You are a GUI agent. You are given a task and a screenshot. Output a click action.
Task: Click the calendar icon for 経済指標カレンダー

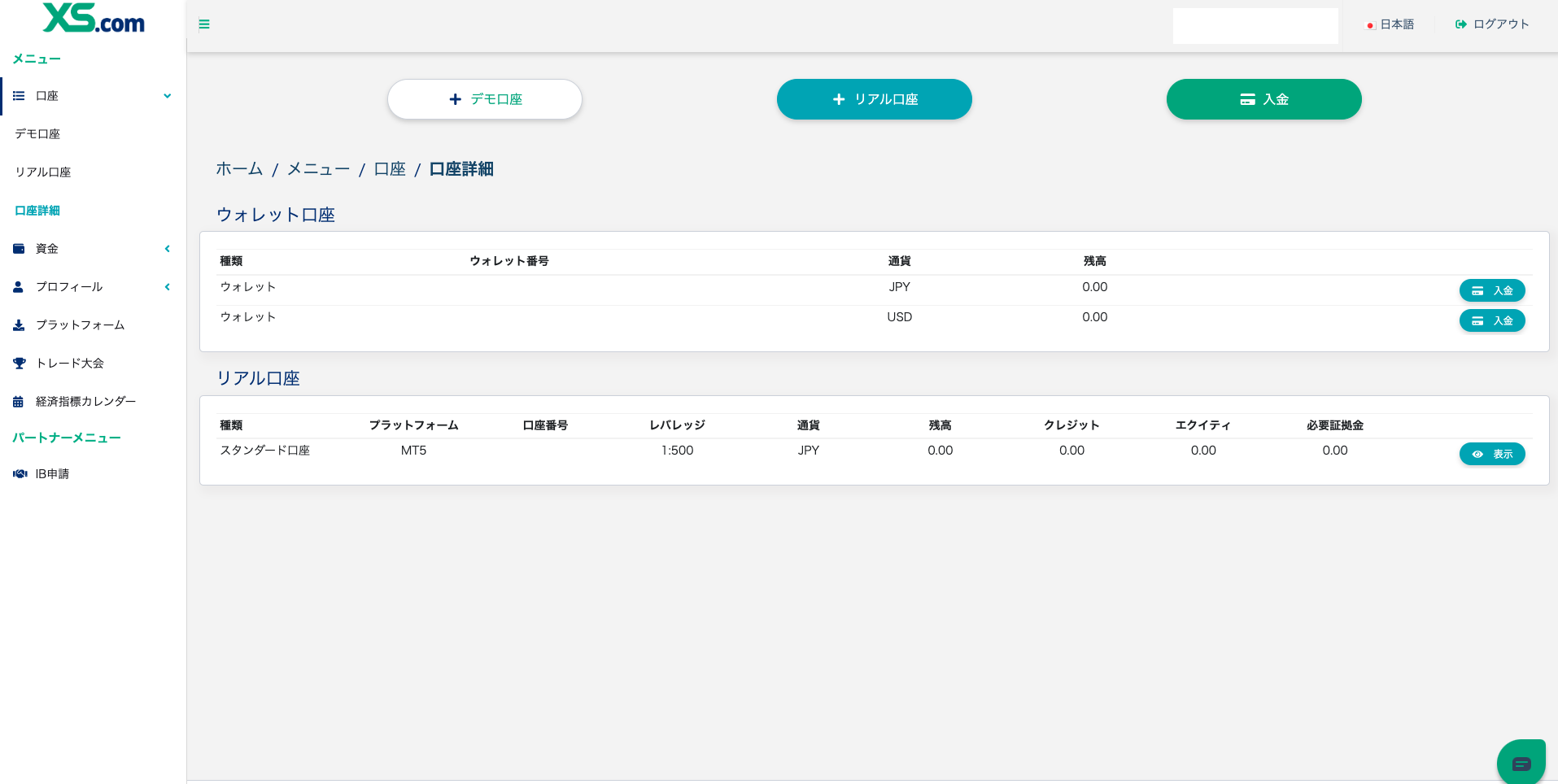[19, 402]
